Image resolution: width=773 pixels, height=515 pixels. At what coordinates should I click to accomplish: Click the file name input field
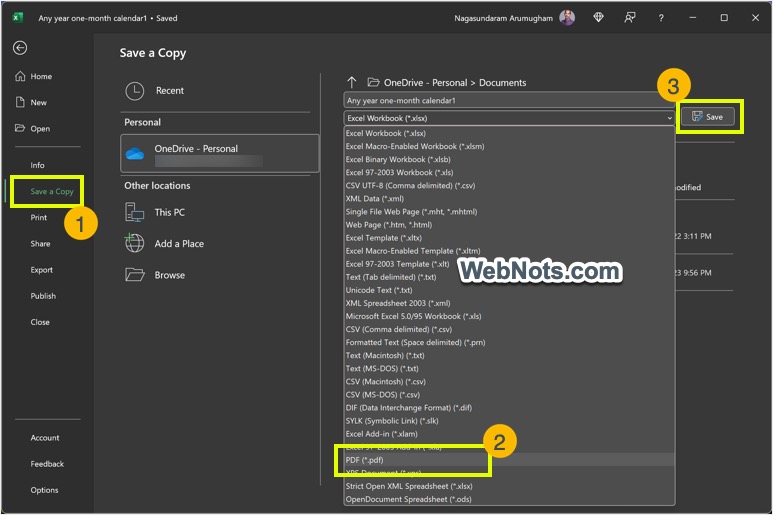tap(510, 101)
